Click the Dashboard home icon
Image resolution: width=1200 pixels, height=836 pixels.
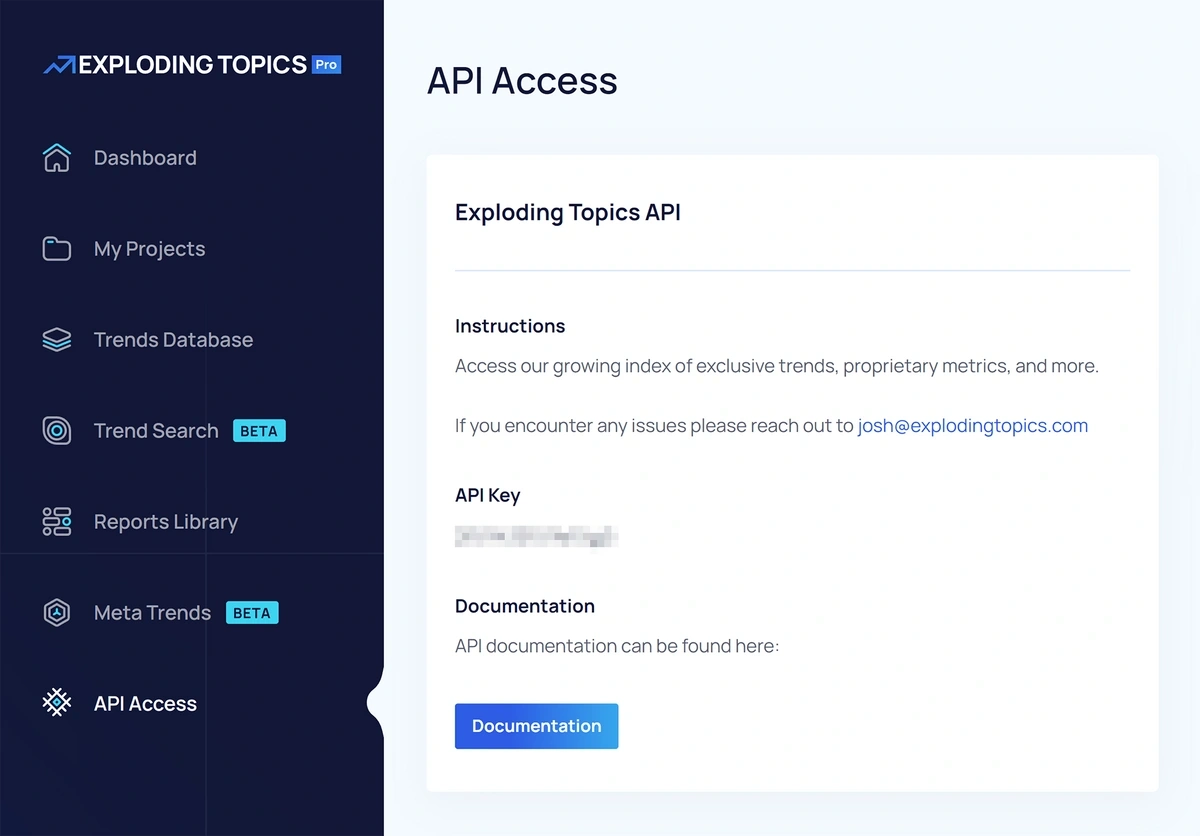coord(57,158)
